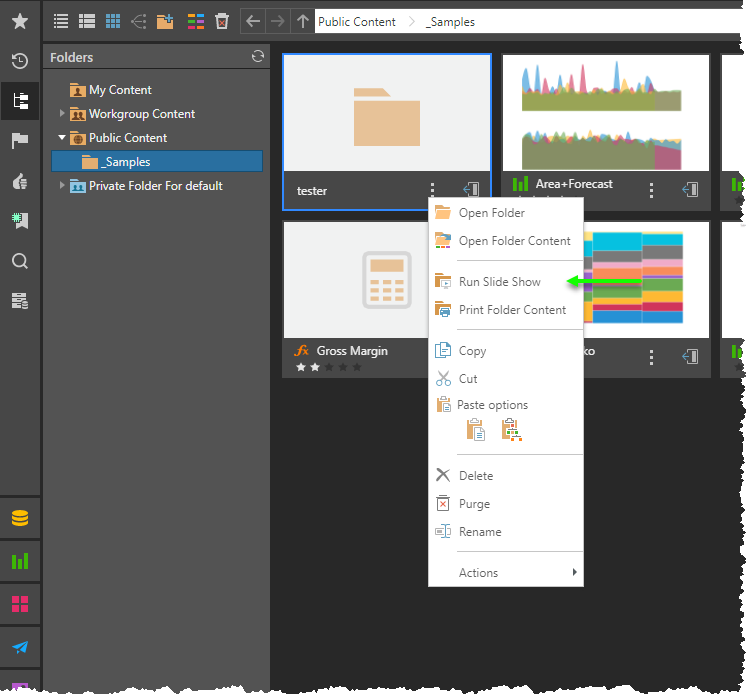
Task: Choose Run Slide Show from menu
Action: [499, 282]
